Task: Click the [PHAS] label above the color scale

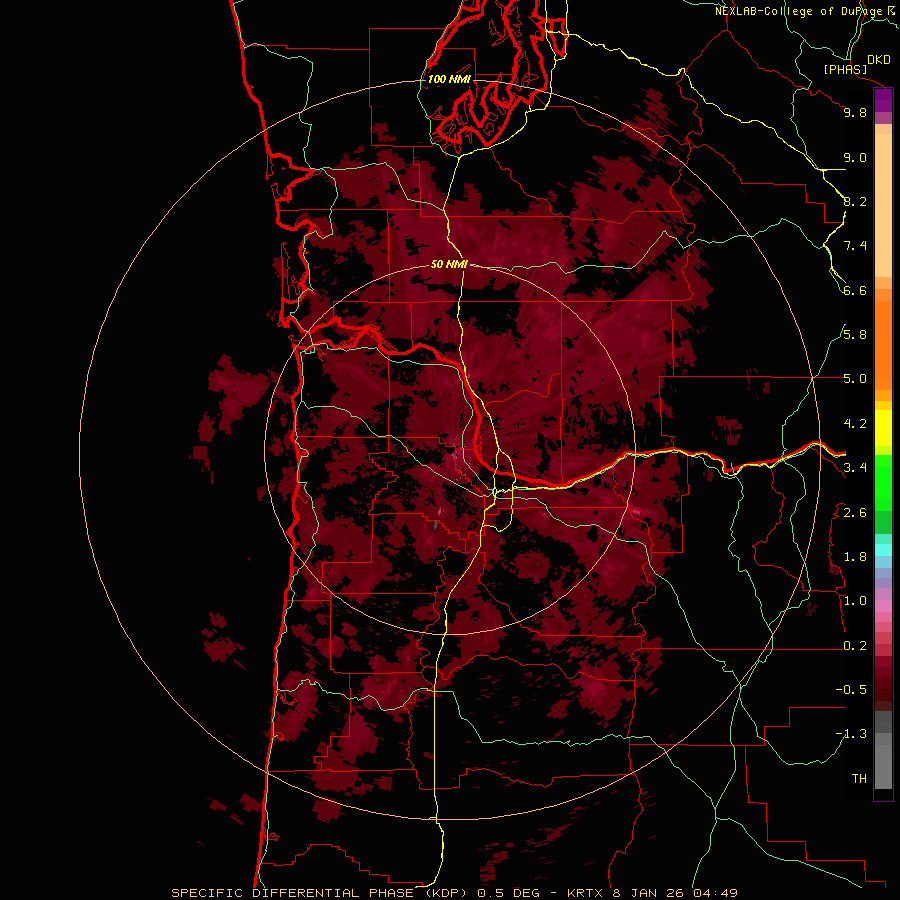Action: point(845,70)
